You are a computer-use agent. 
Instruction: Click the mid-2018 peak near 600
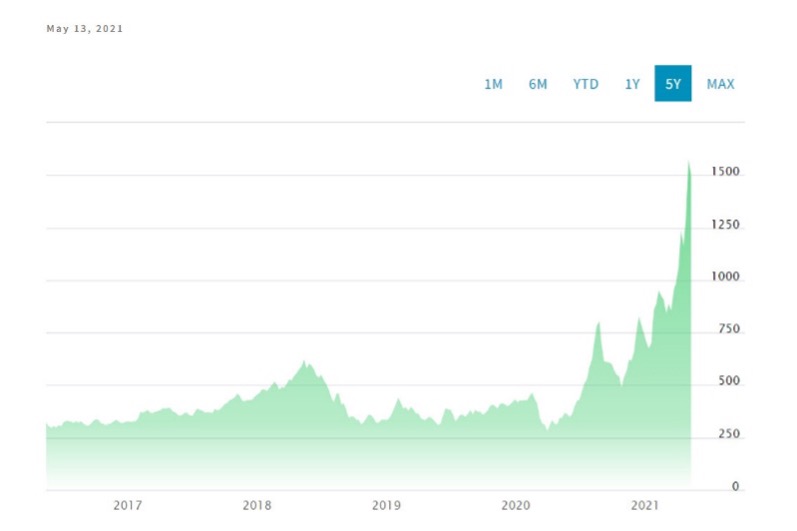(x=304, y=362)
